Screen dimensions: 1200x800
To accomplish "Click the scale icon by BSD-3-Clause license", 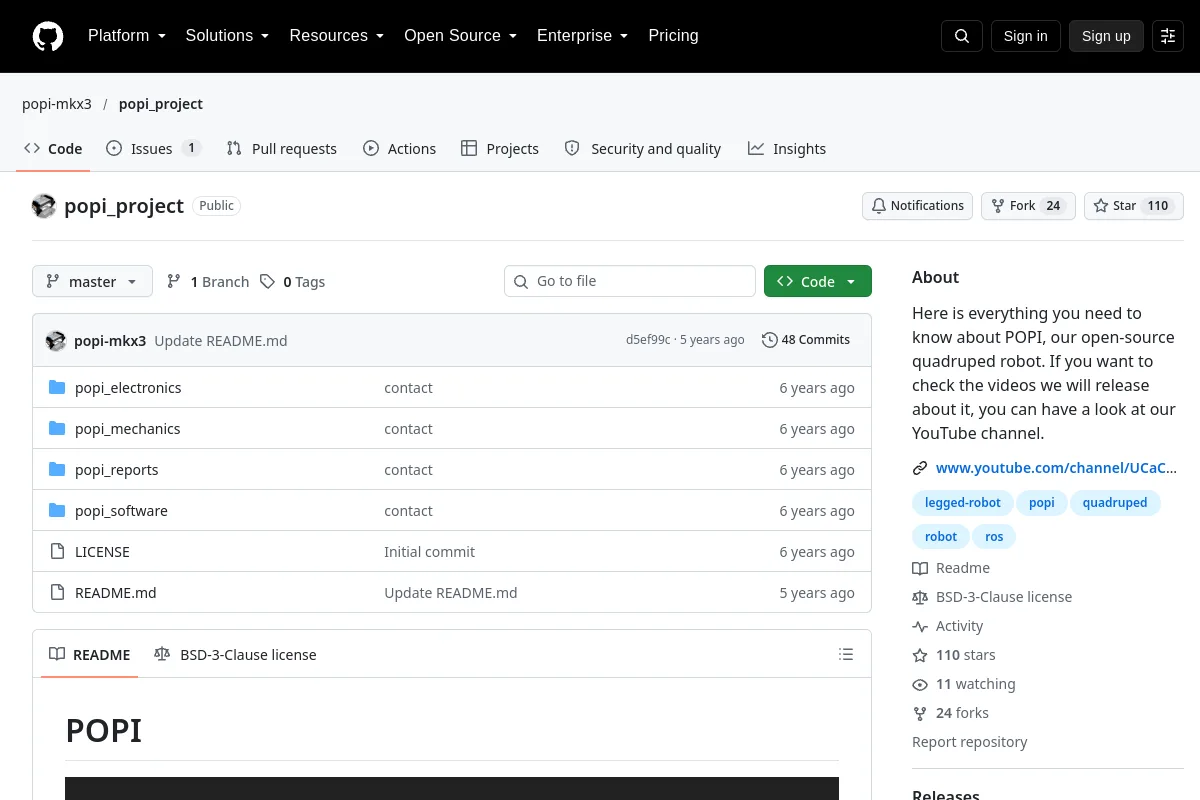I will coord(920,597).
